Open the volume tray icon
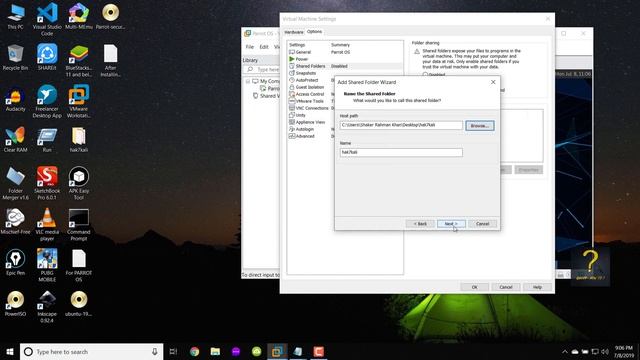 click(x=605, y=351)
